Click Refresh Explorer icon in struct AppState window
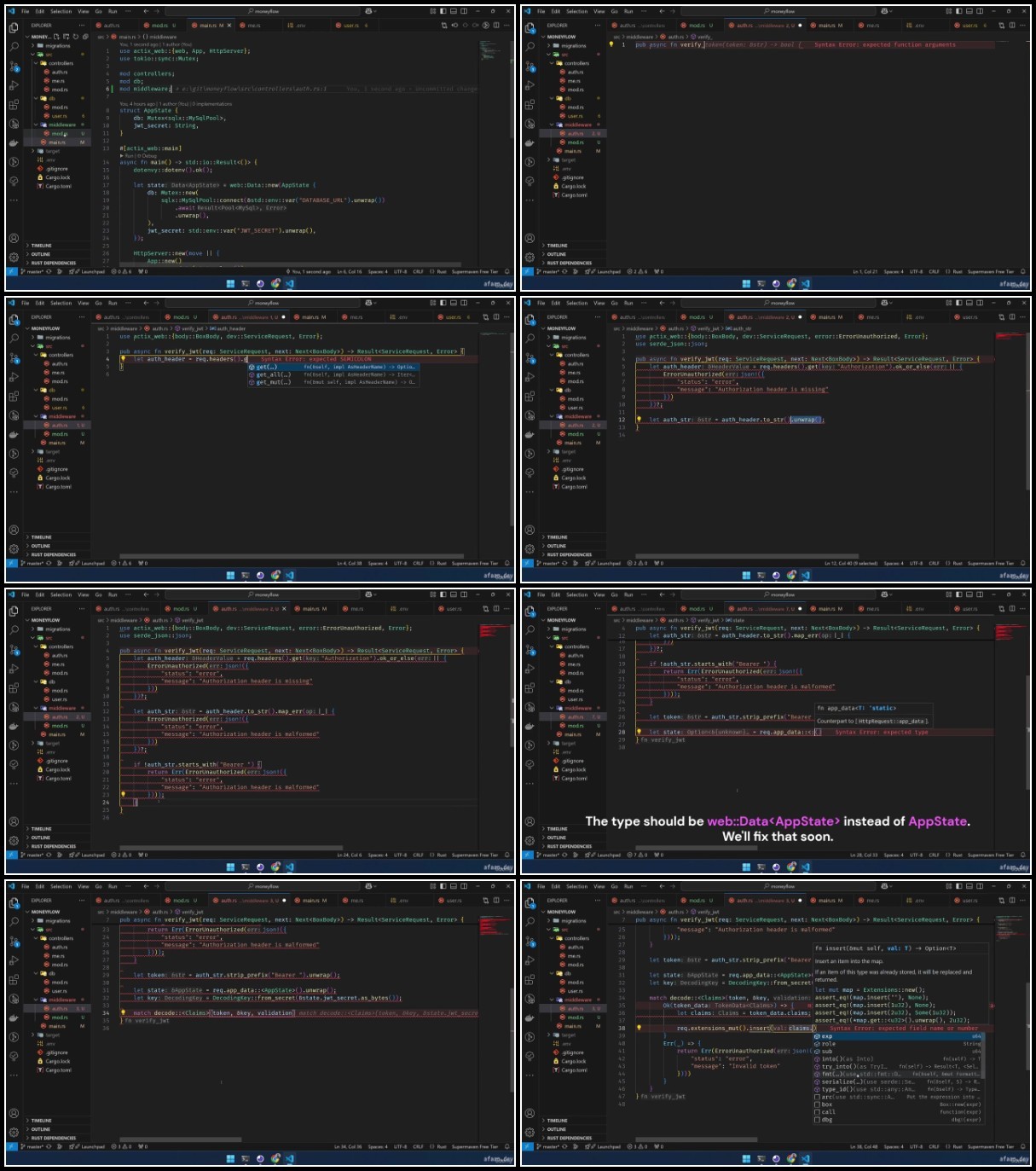 (x=75, y=37)
